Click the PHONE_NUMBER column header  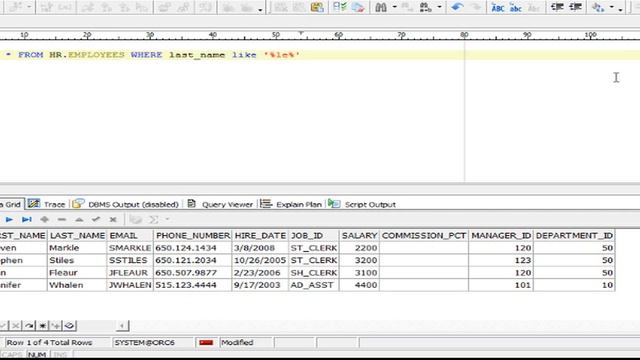[193, 236]
